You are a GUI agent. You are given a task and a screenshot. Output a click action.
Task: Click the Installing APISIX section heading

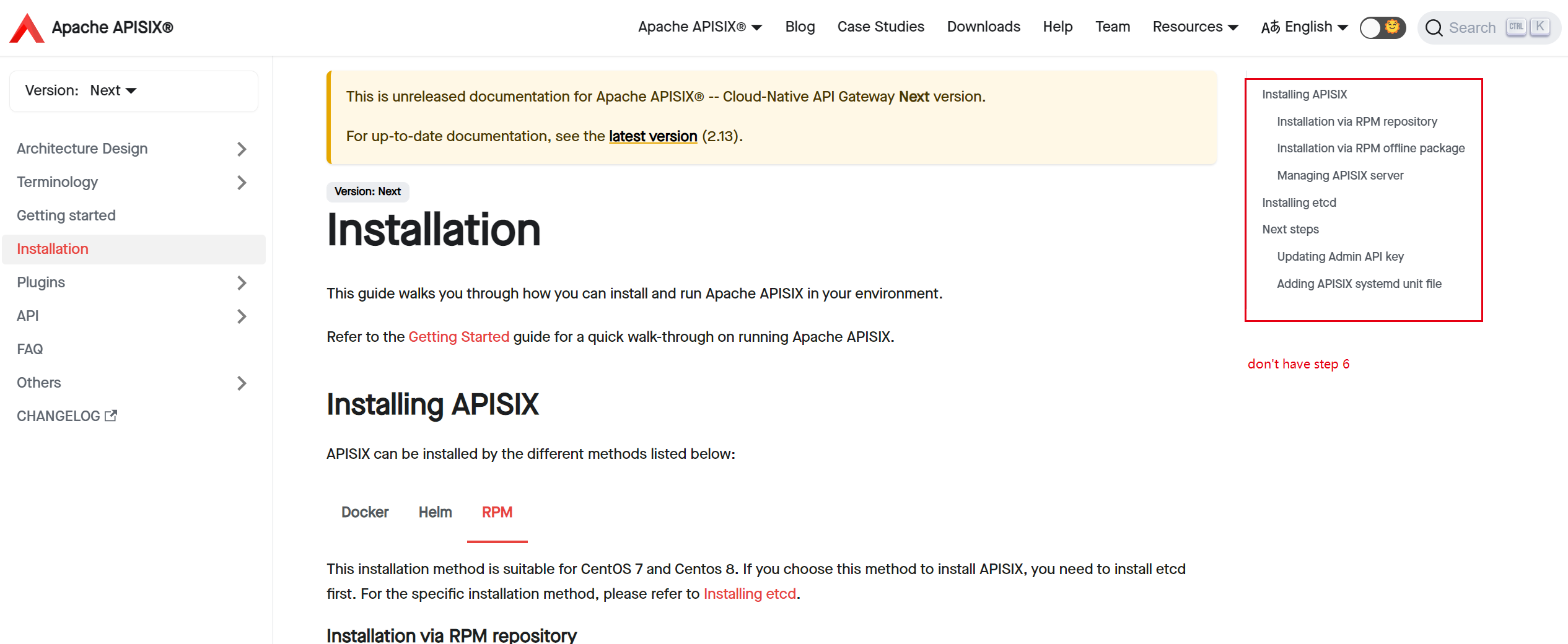coord(432,404)
